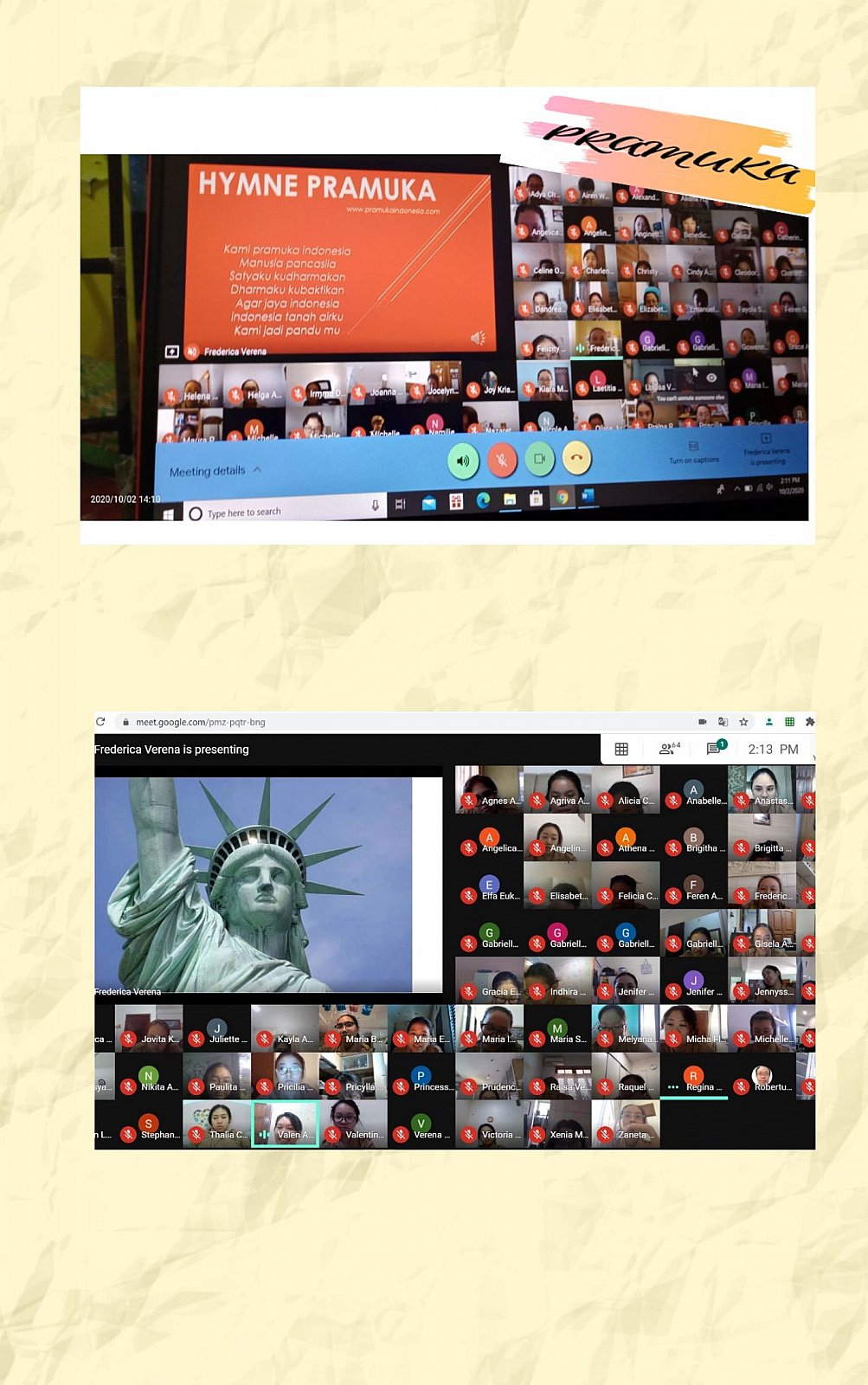Select the Brigitha participant tile
868x1385 pixels.
click(x=693, y=837)
